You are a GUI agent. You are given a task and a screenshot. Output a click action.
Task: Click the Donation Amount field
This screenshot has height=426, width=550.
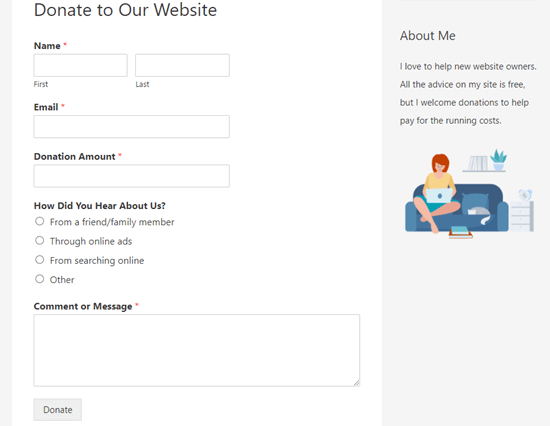pos(132,176)
